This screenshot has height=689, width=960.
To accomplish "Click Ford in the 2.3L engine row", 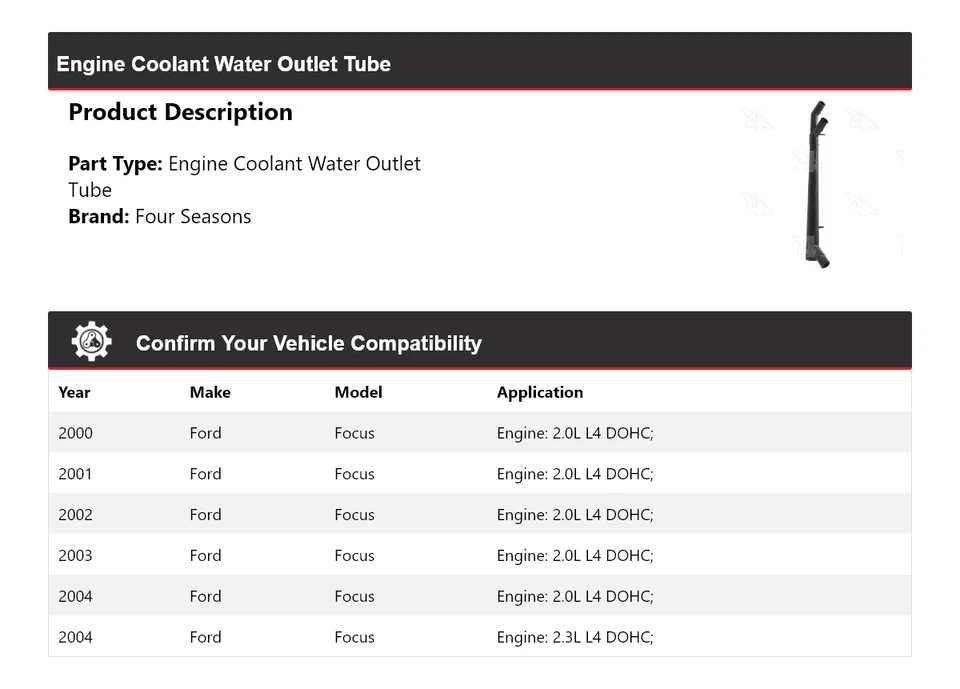I will (205, 637).
